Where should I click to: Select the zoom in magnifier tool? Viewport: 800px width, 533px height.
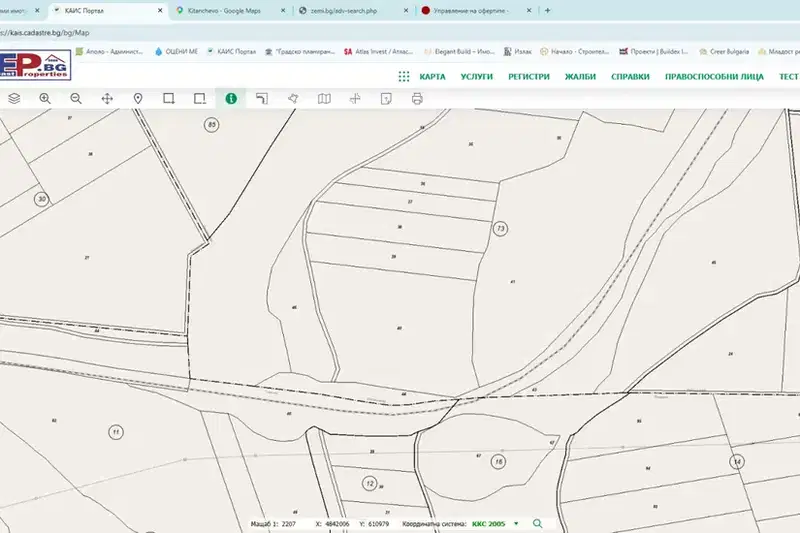click(x=45, y=98)
